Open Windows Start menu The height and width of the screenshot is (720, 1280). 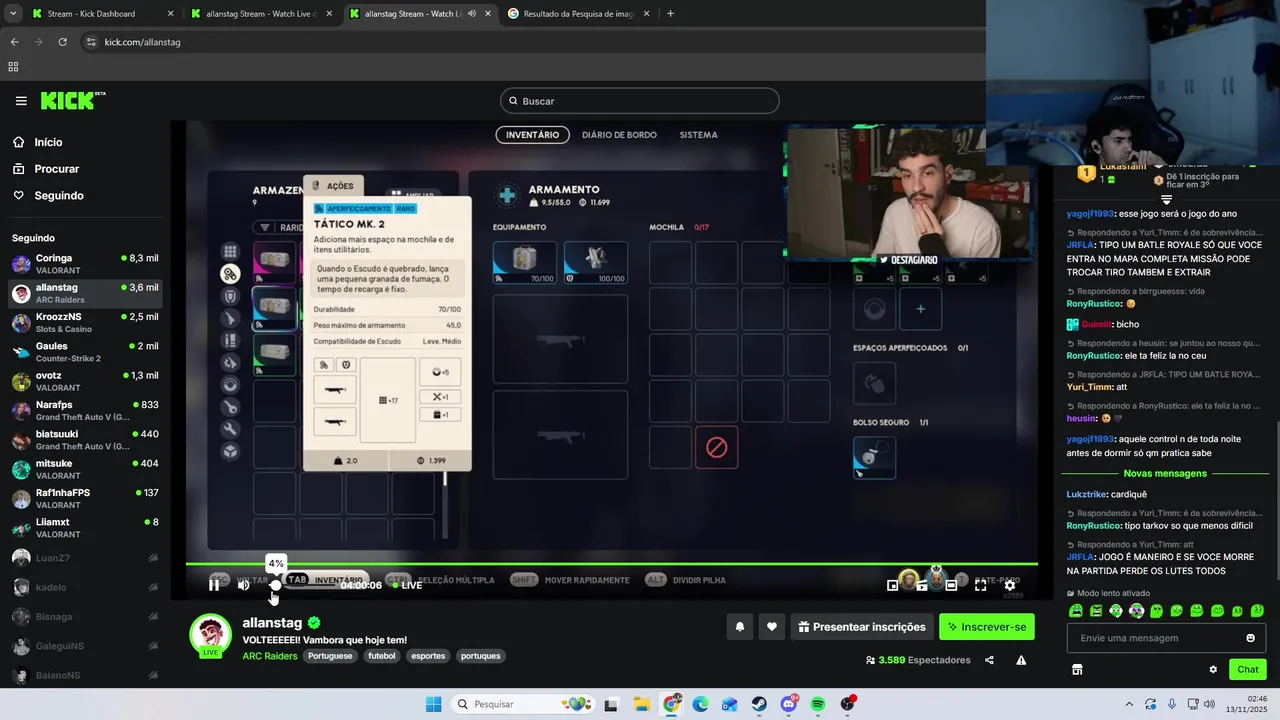tap(433, 704)
